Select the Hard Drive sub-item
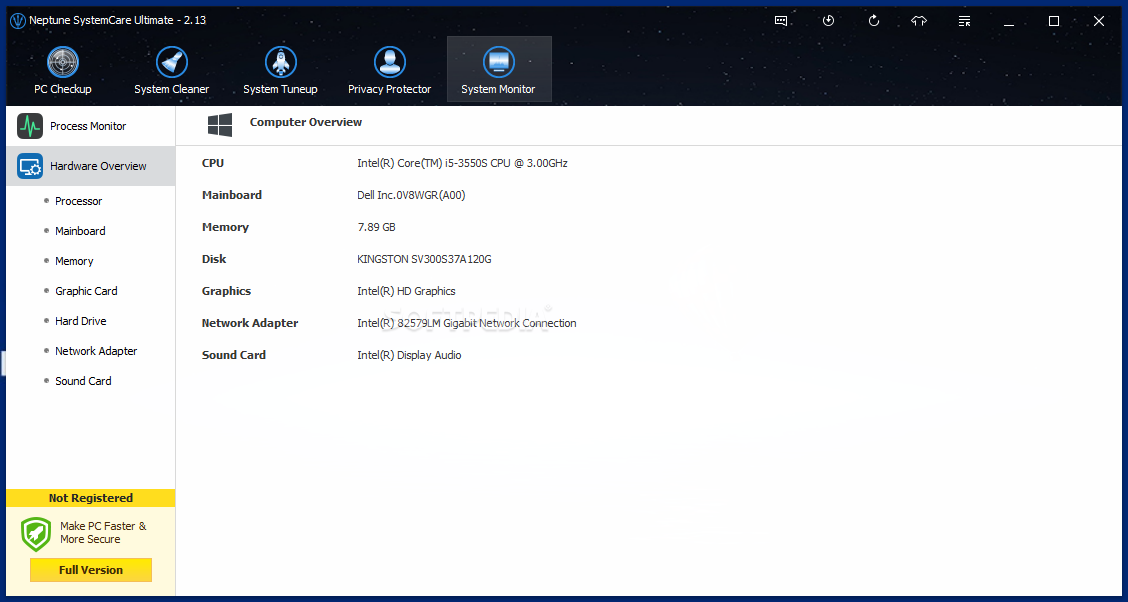This screenshot has width=1128, height=602. [81, 321]
